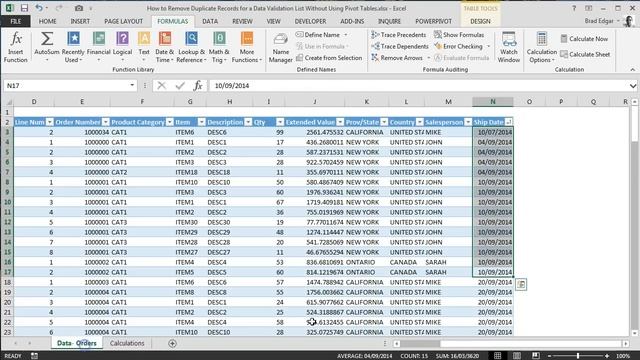Viewport: 640px width, 360px height.
Task: Open Logical functions library
Action: 122,47
